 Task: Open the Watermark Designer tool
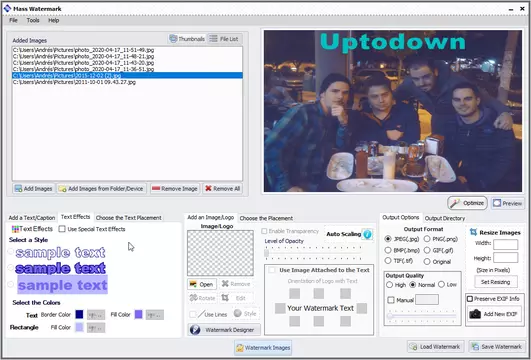pyautogui.click(x=224, y=330)
